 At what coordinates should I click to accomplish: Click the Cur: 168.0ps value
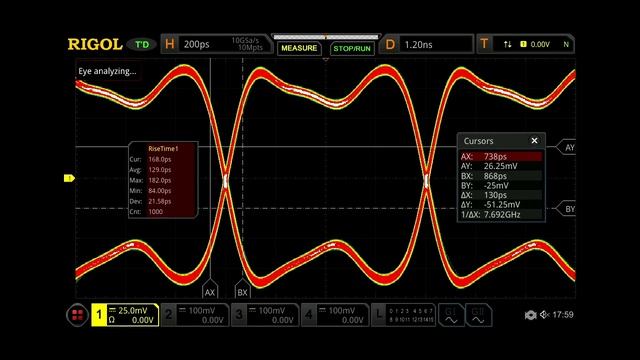[160, 159]
